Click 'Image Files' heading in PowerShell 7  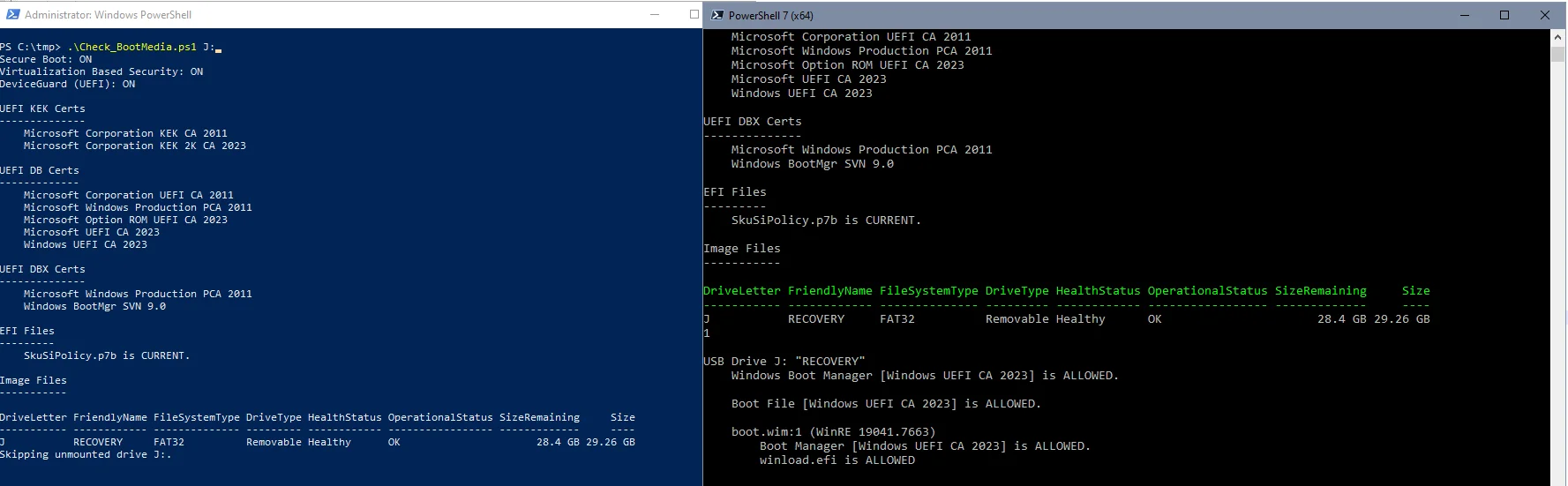[x=742, y=248]
